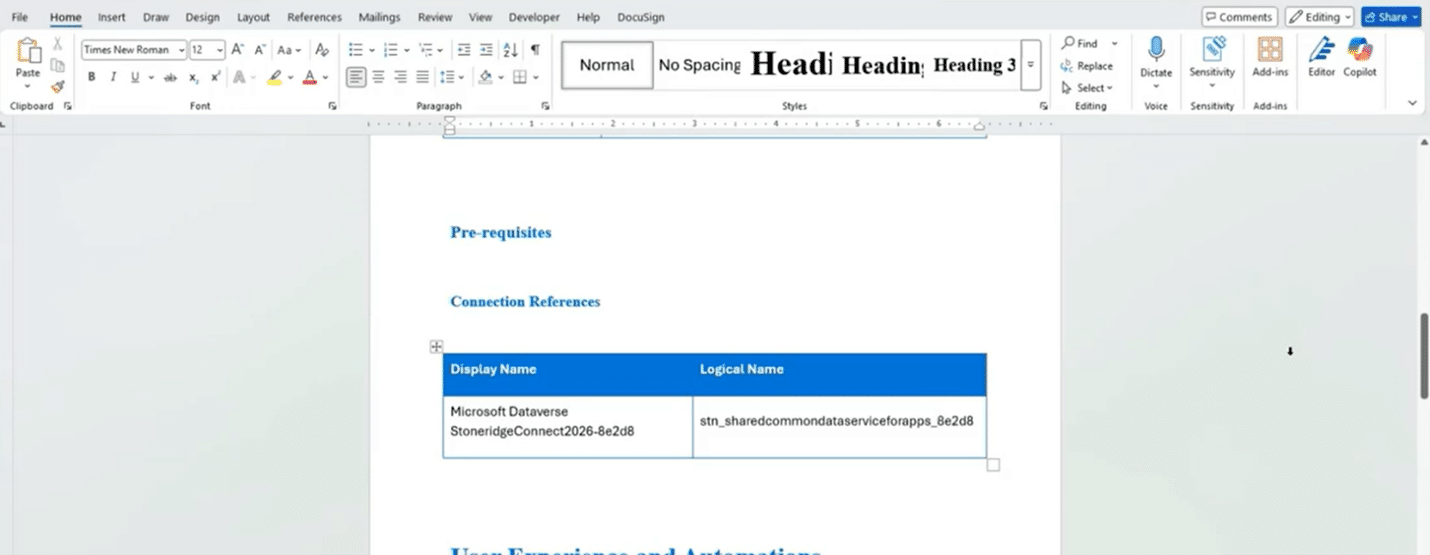Click the Paste clipboard icon
Screen dimensions: 1430x555
tap(28, 52)
